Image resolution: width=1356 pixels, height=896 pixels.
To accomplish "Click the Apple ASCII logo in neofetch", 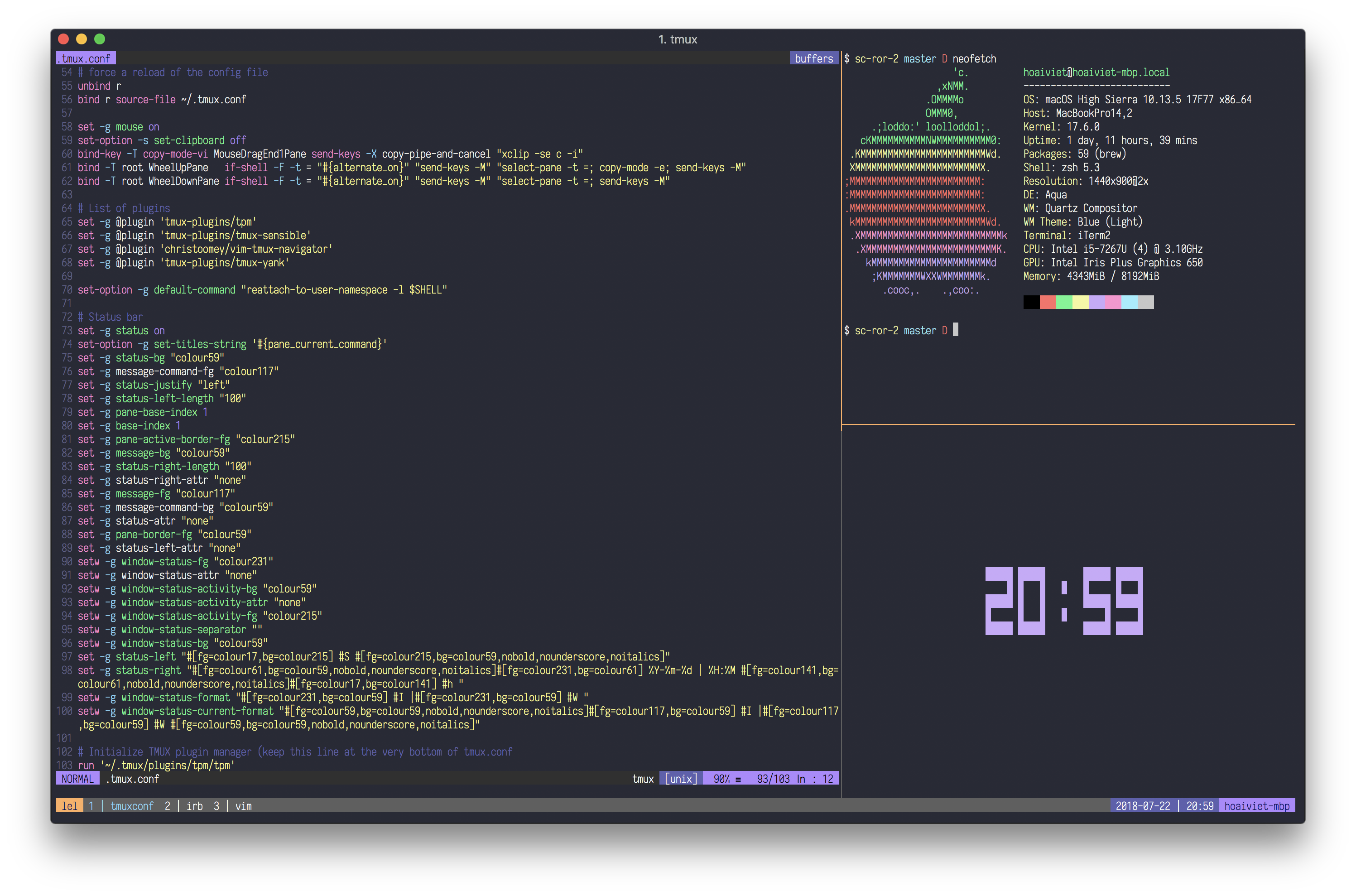I will 926,181.
